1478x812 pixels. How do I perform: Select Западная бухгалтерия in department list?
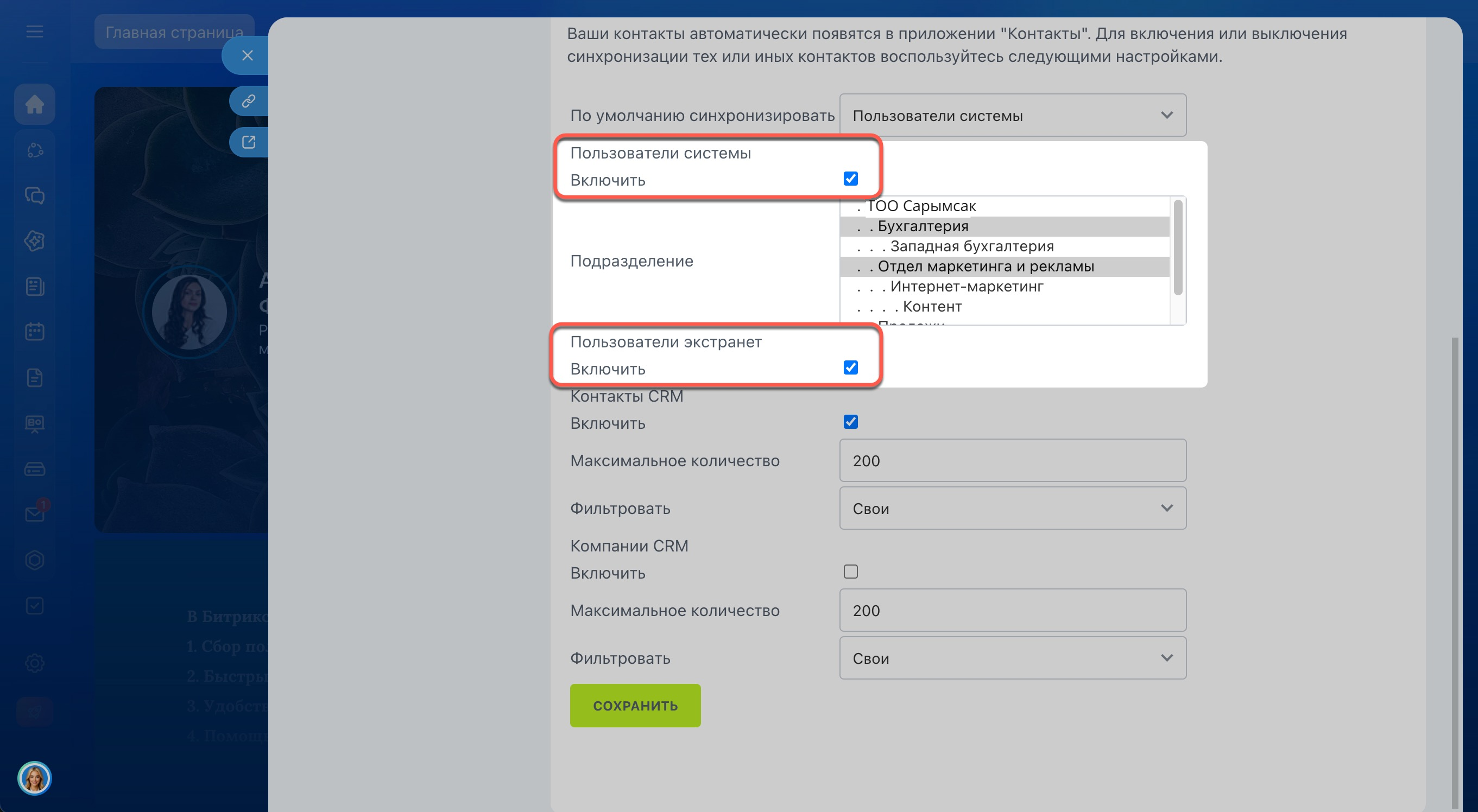pos(1005,246)
